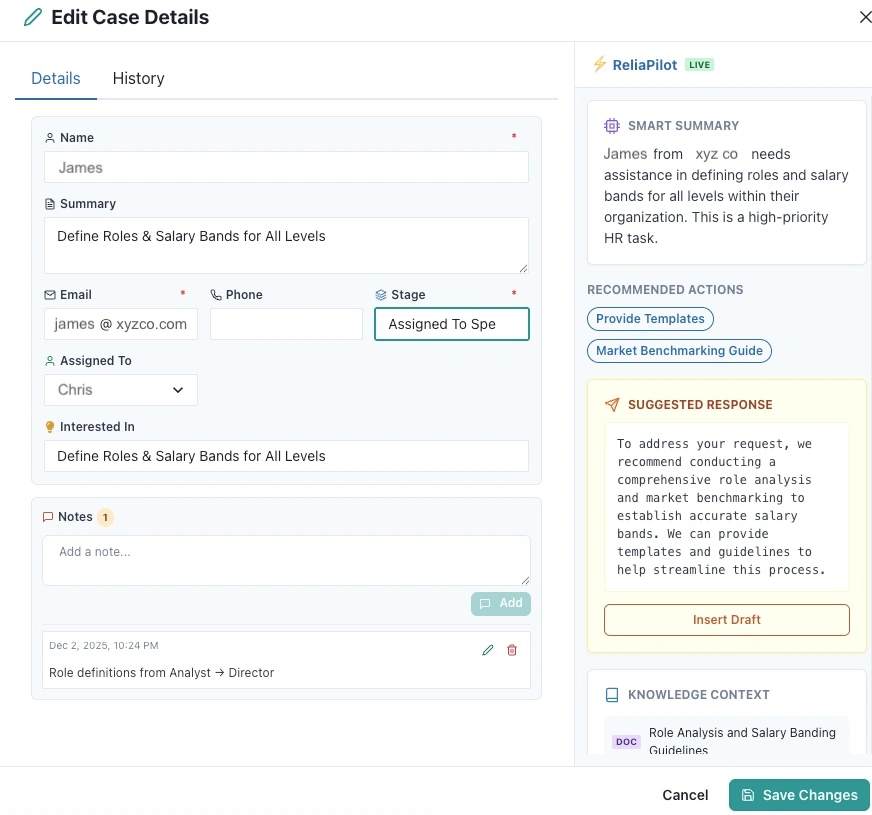Click the speech bubble icon next to Notes
The image size is (872, 815).
(x=49, y=517)
